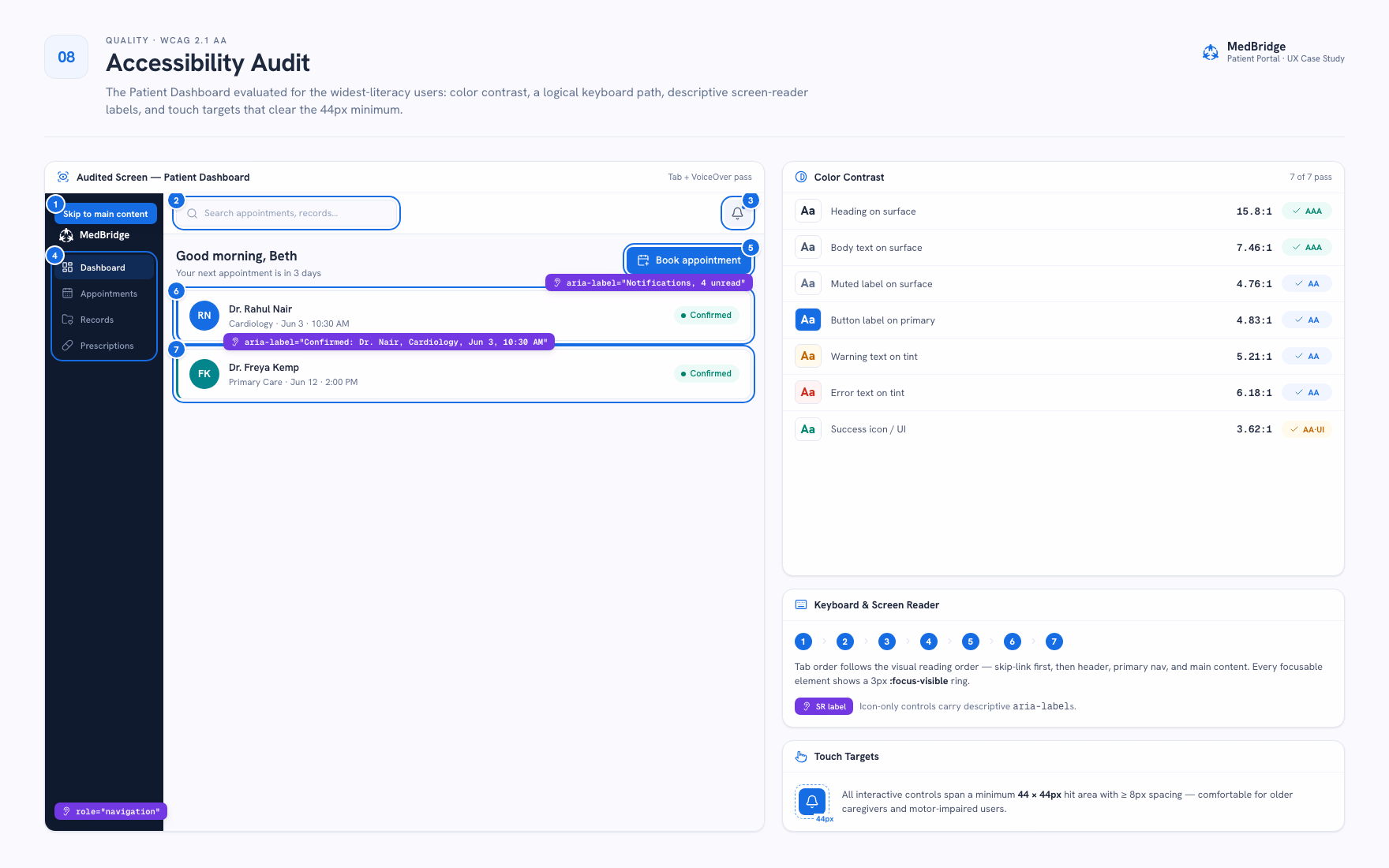
Task: Click the SR label badge
Action: [x=823, y=706]
